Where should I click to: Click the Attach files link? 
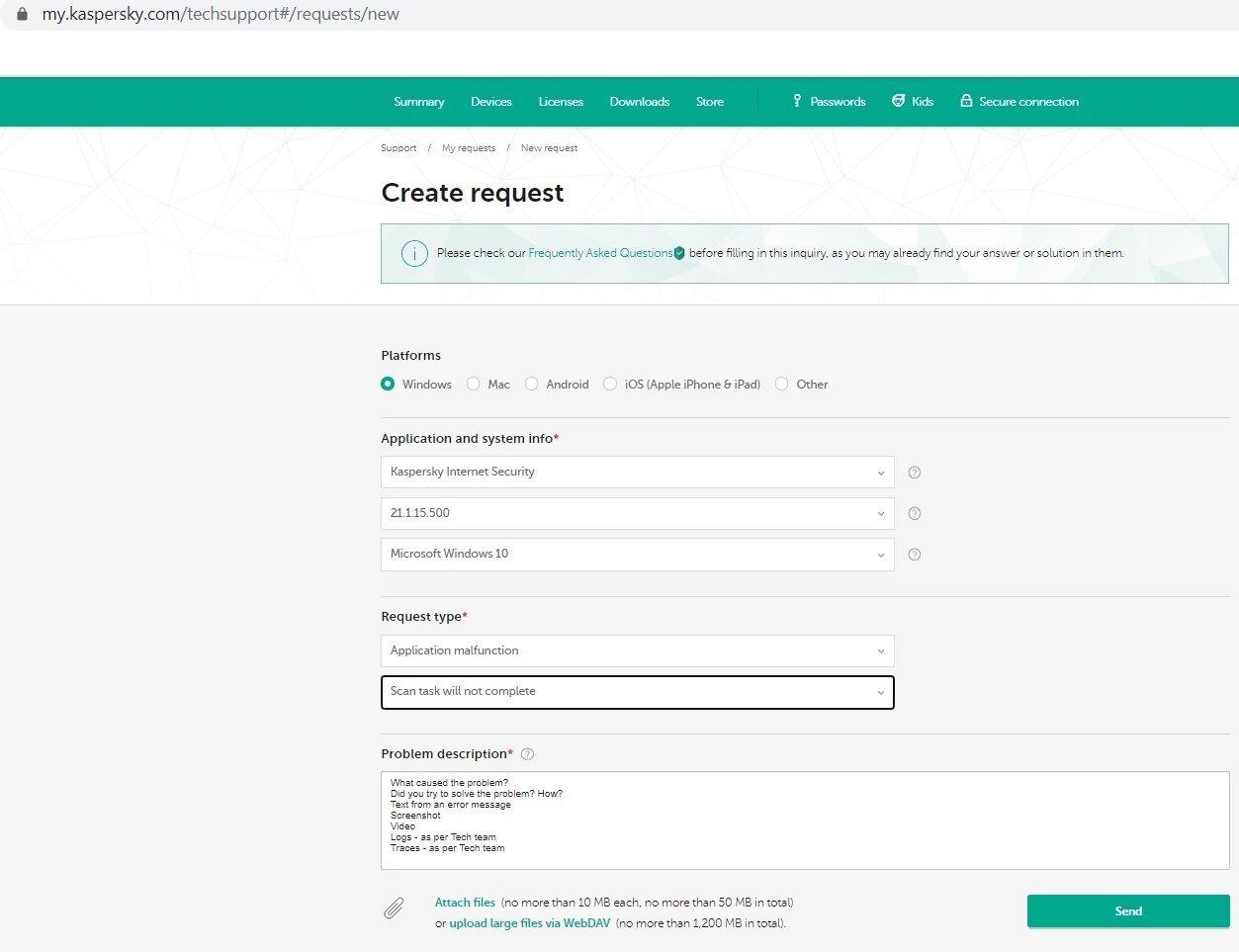(465, 903)
